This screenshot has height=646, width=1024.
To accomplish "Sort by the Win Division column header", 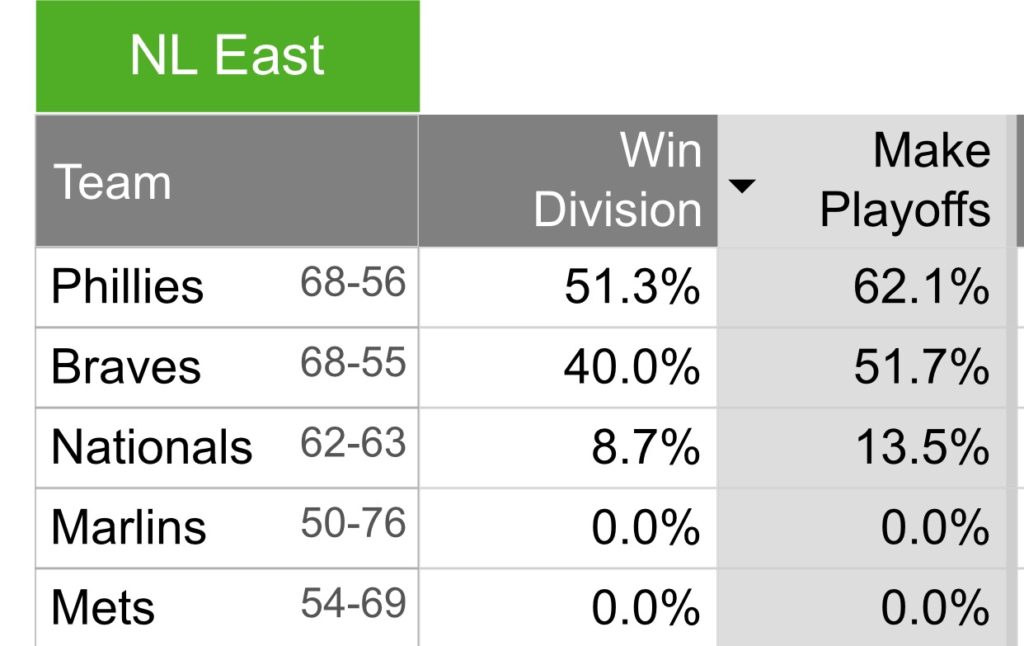I will pyautogui.click(x=617, y=181).
